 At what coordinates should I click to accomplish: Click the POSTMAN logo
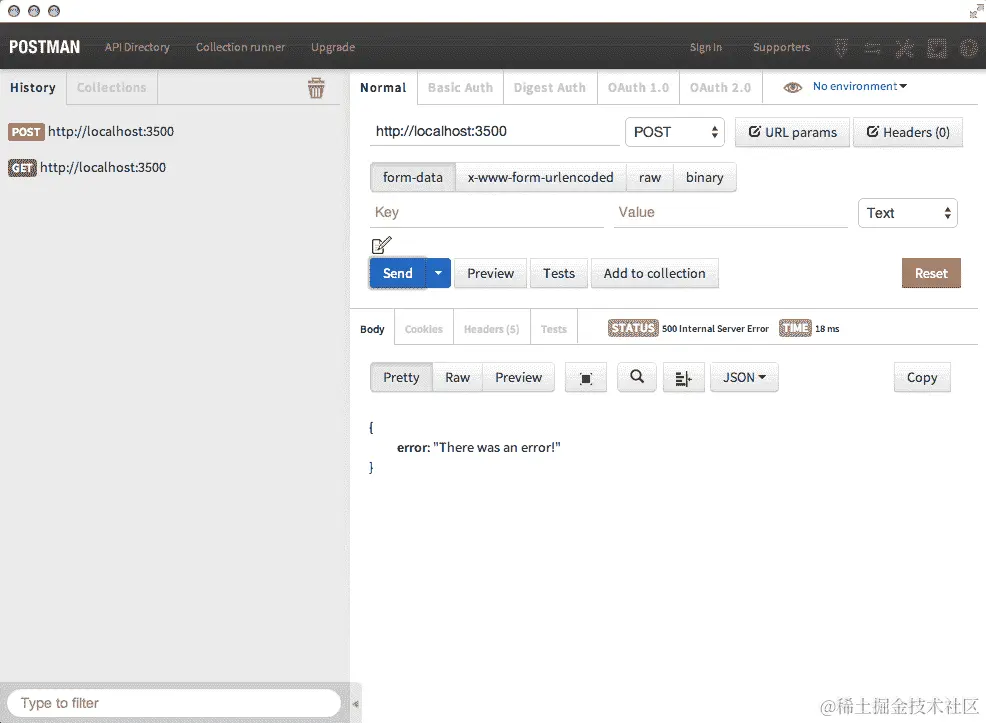coord(45,47)
